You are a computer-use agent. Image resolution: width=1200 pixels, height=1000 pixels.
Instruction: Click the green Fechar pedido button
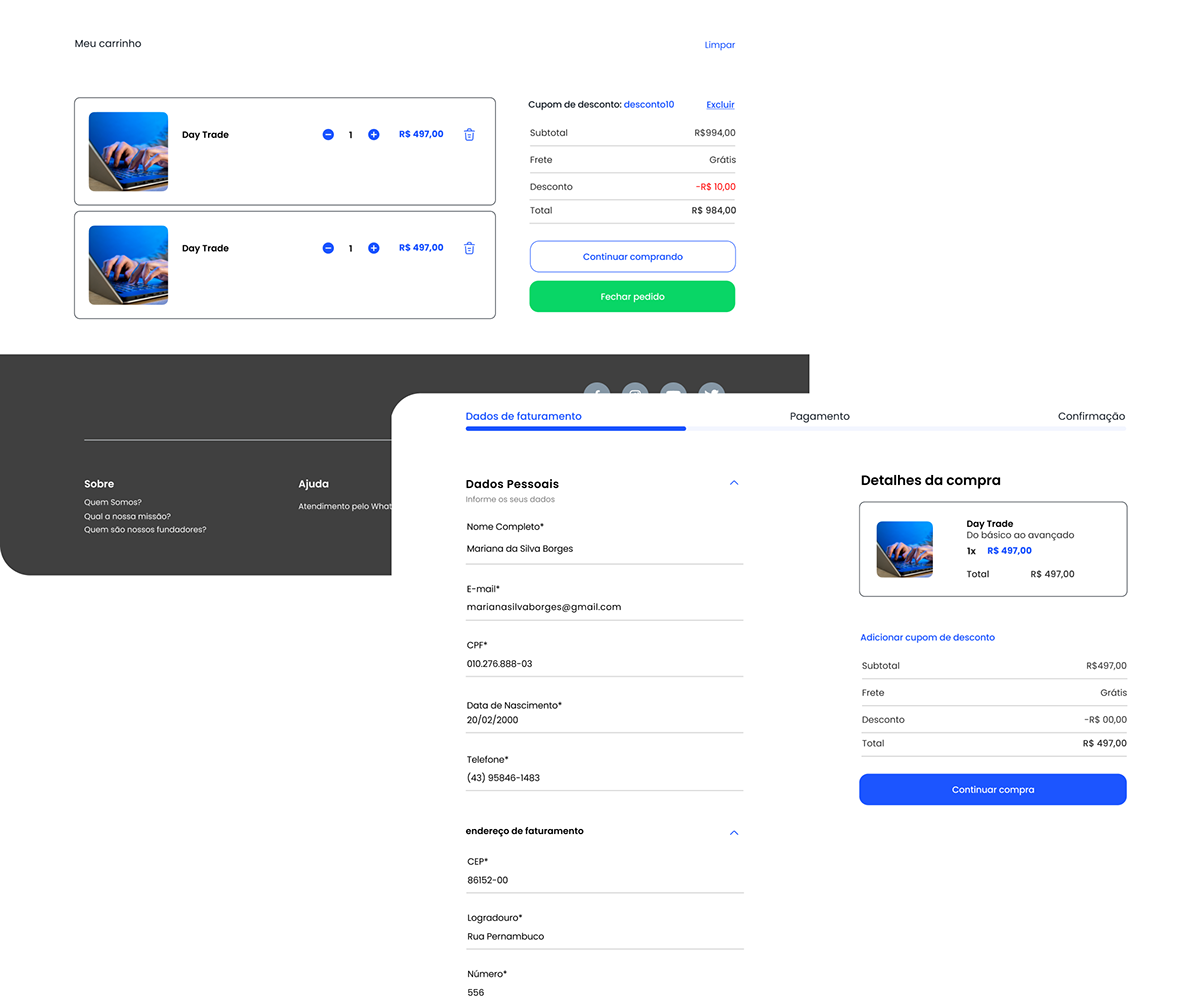coord(632,297)
